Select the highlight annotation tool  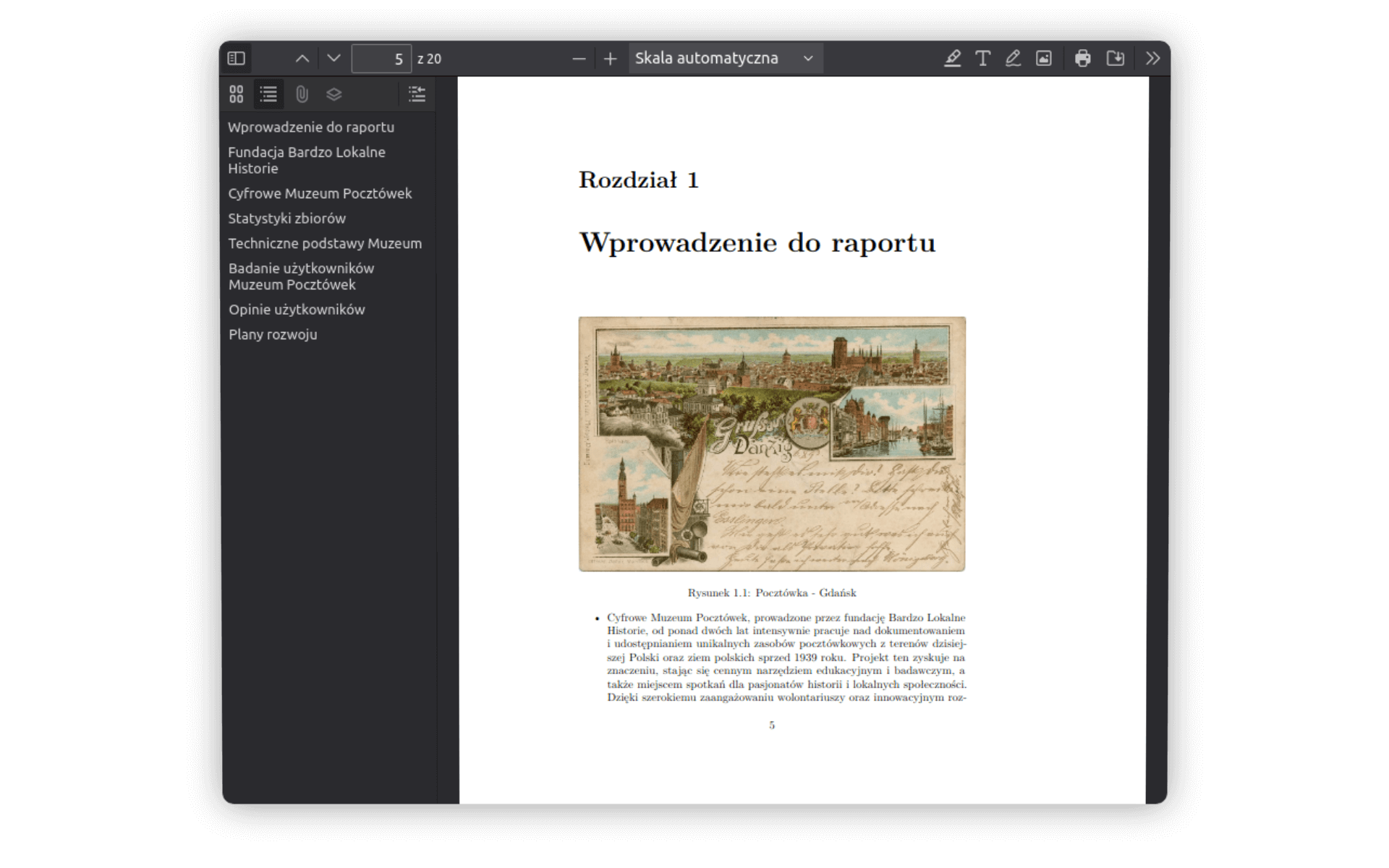[952, 59]
